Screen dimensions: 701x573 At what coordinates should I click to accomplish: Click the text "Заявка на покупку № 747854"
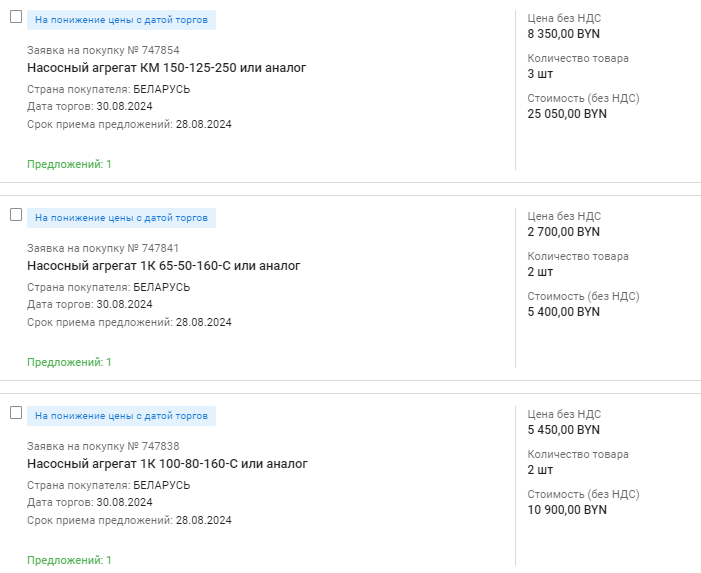tap(103, 50)
